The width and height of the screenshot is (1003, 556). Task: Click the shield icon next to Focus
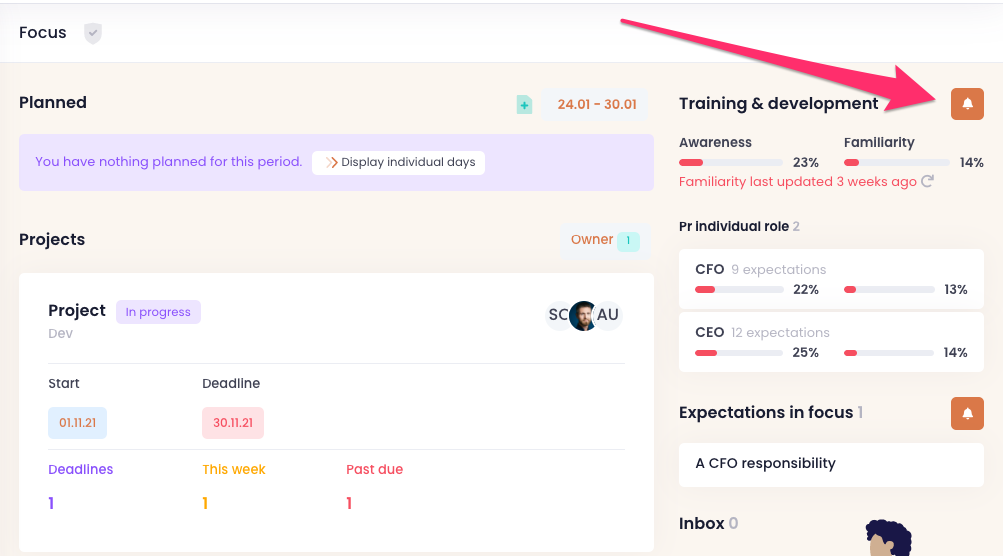tap(93, 33)
